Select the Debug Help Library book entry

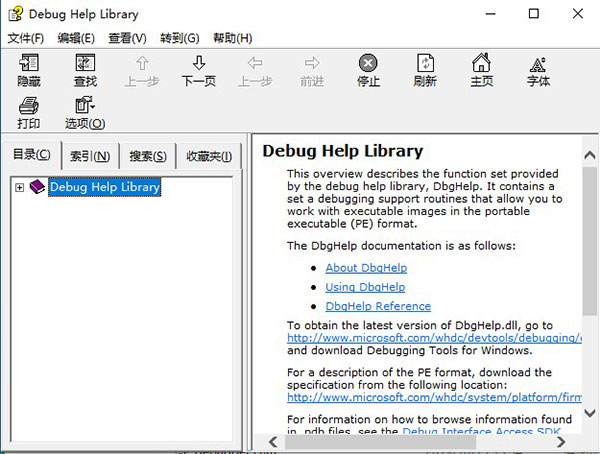pyautogui.click(x=104, y=187)
